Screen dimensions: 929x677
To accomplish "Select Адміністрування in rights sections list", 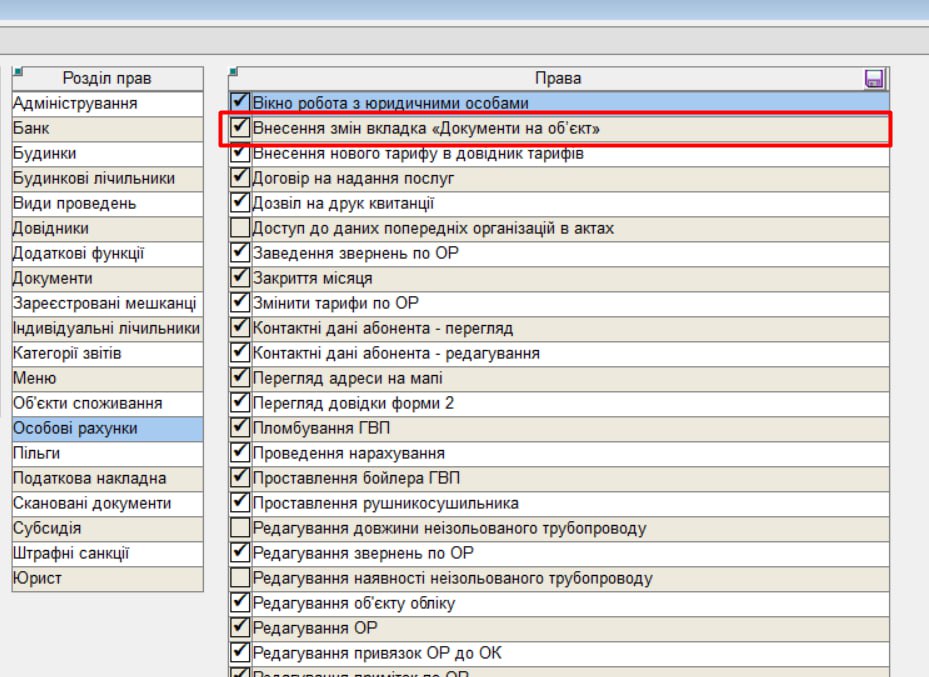I will 75,103.
